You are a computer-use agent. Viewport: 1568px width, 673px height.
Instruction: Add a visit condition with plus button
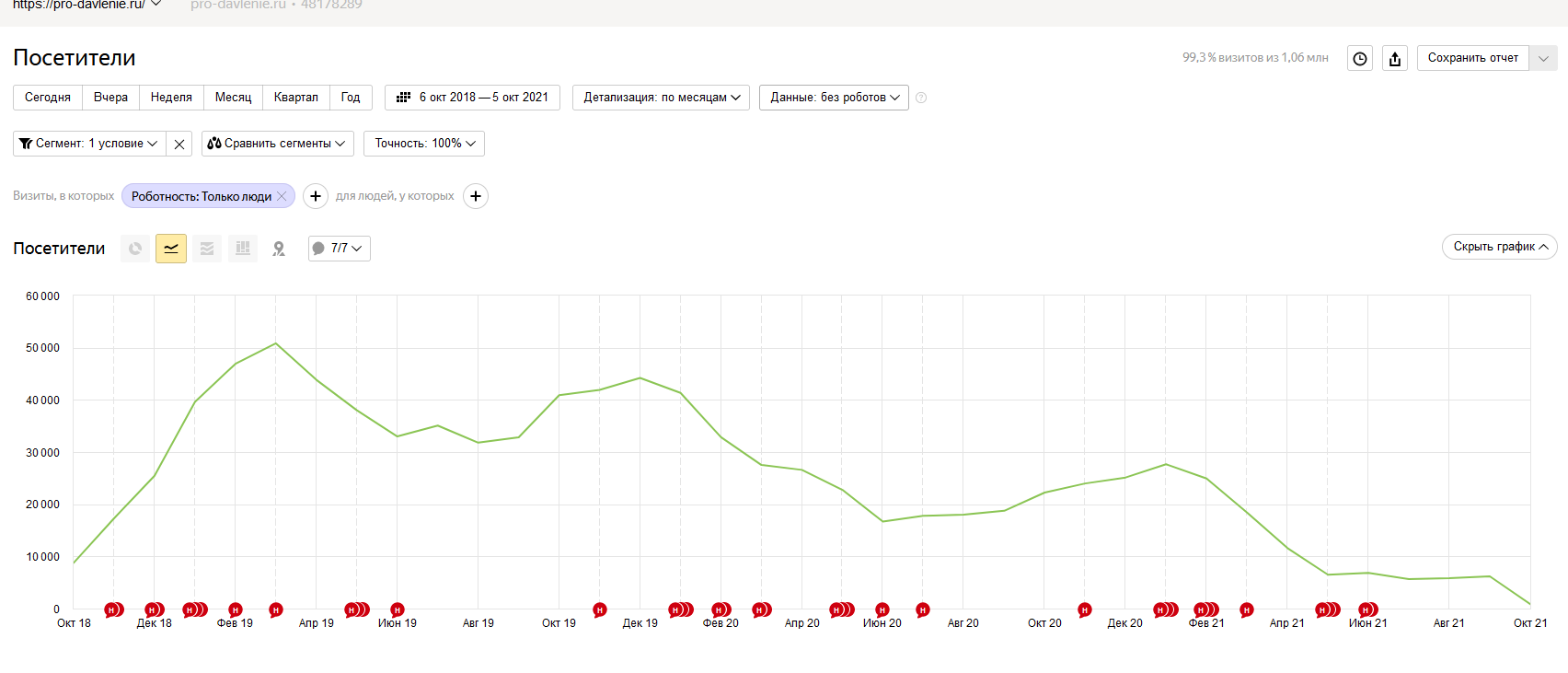[x=316, y=196]
